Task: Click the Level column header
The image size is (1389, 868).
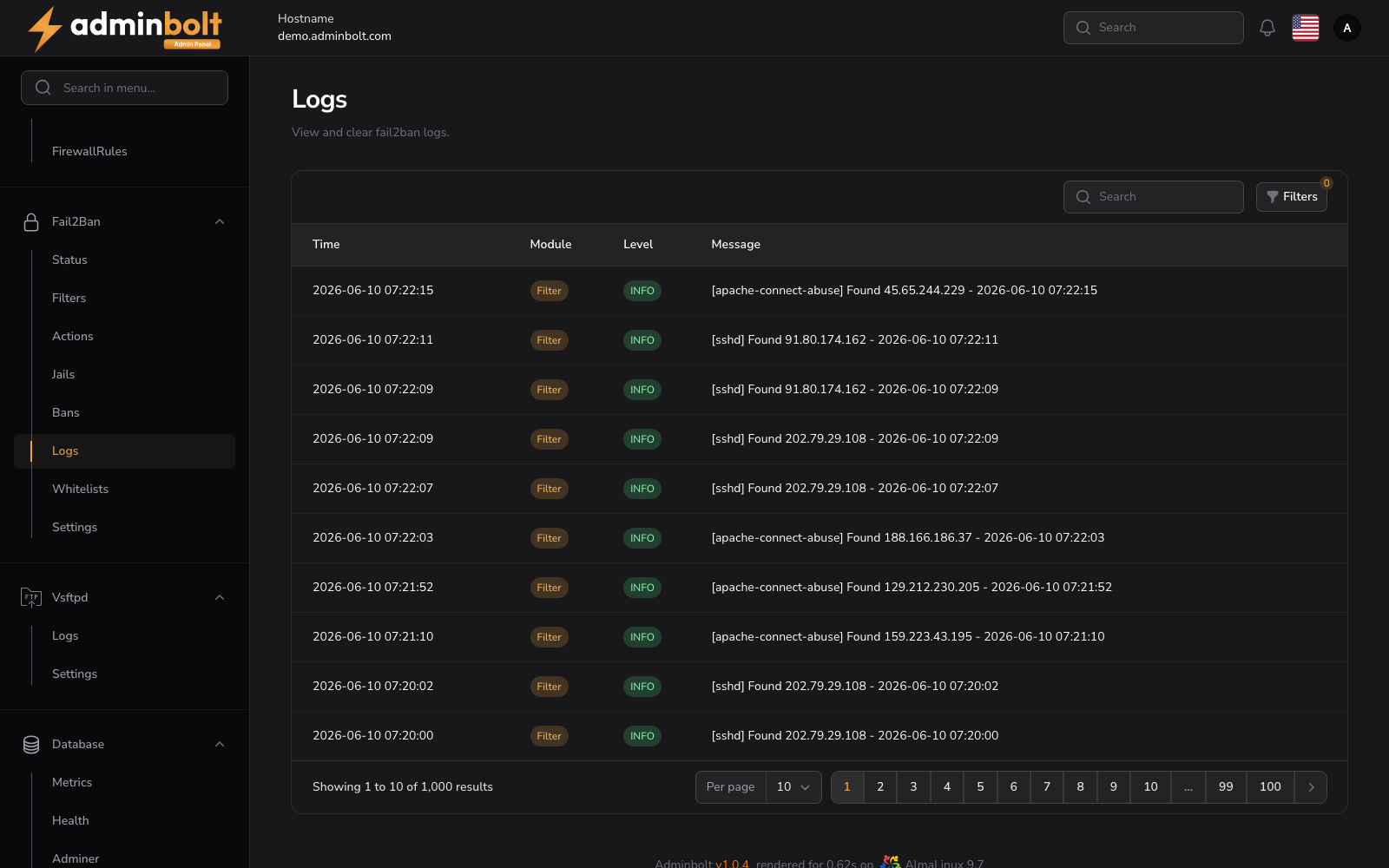Action: 638,245
